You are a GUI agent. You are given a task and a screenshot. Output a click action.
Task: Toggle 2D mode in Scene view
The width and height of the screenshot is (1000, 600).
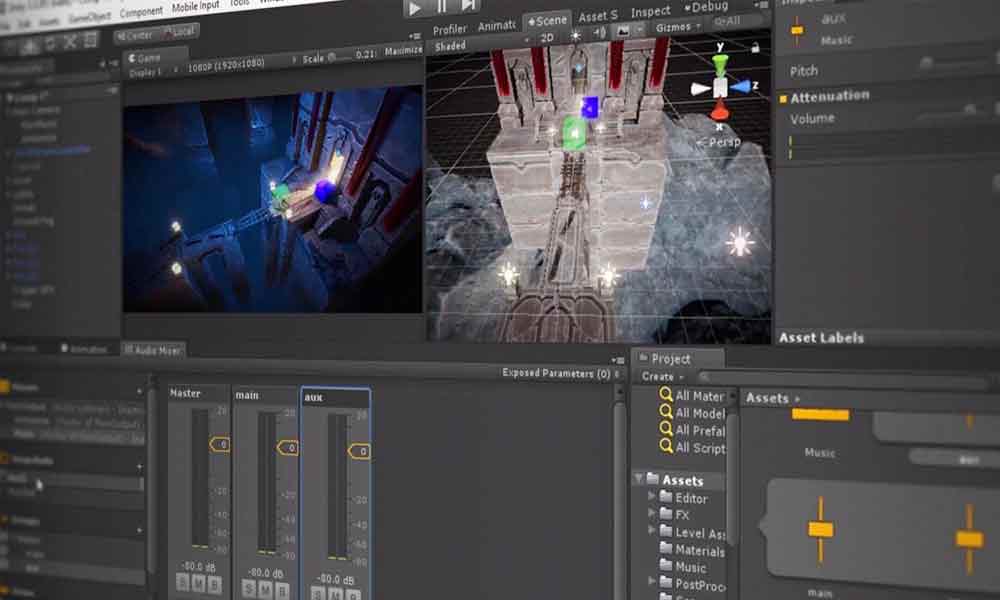tap(547, 38)
